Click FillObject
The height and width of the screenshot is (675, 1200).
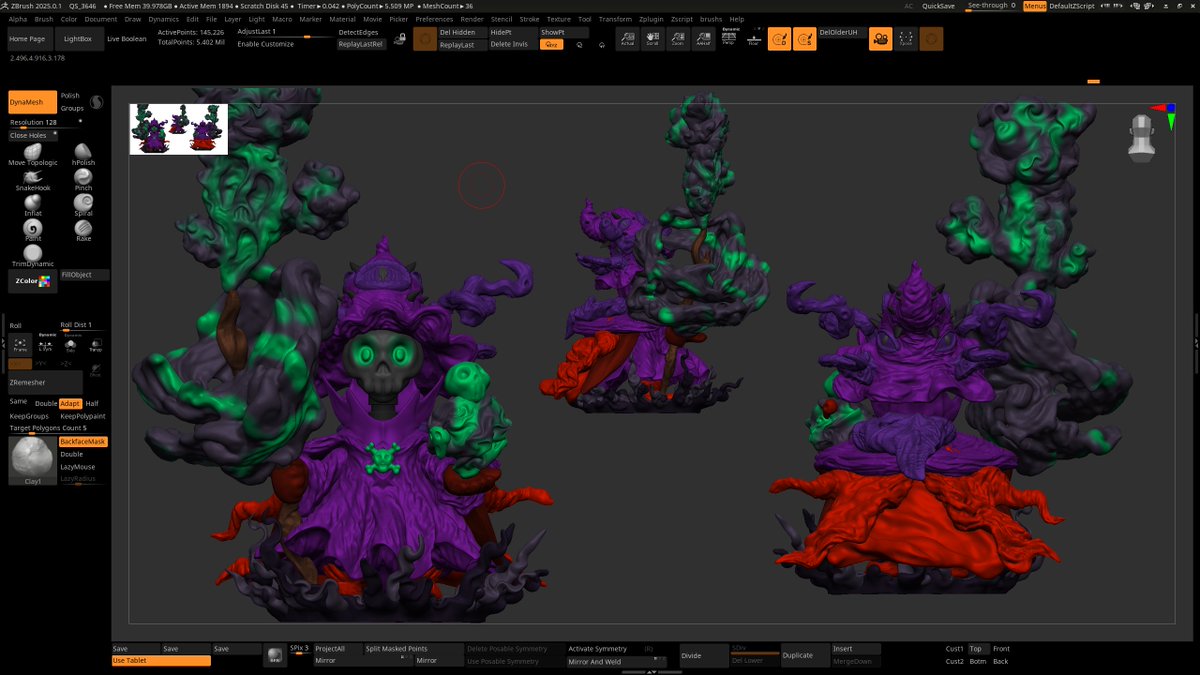pos(84,274)
